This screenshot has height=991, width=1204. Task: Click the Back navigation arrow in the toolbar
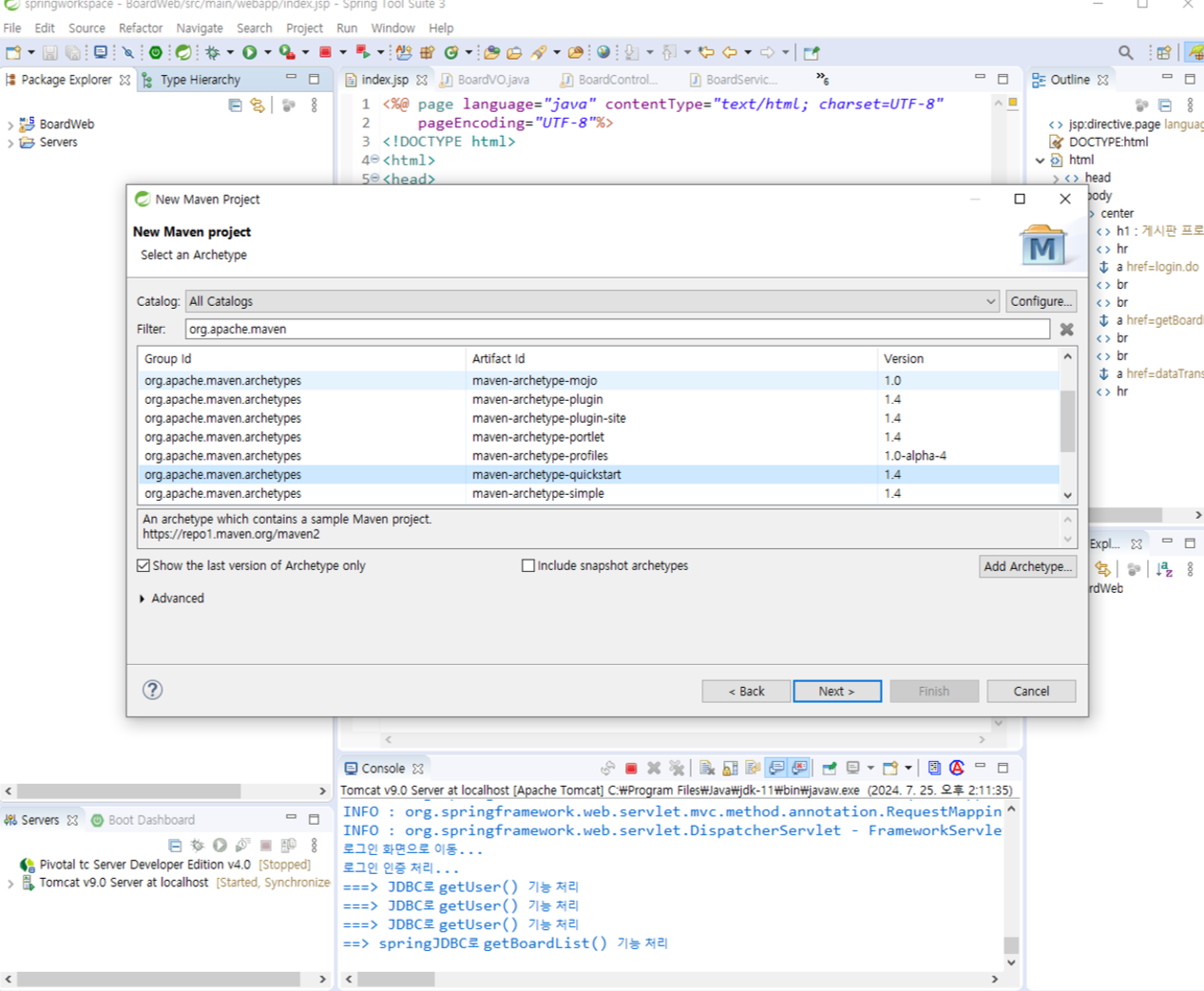(x=730, y=52)
